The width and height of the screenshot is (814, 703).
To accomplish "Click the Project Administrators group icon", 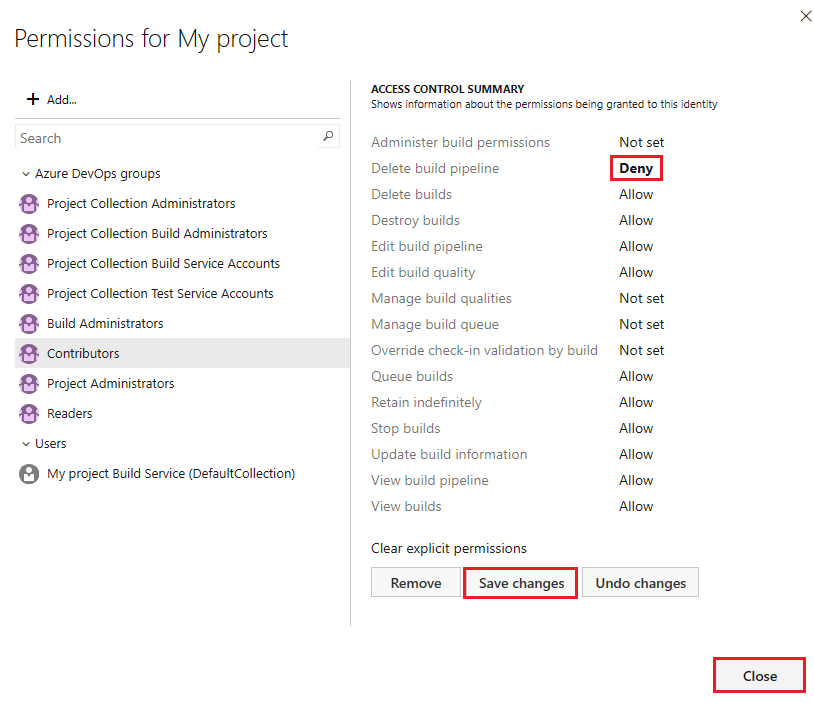I will [28, 383].
